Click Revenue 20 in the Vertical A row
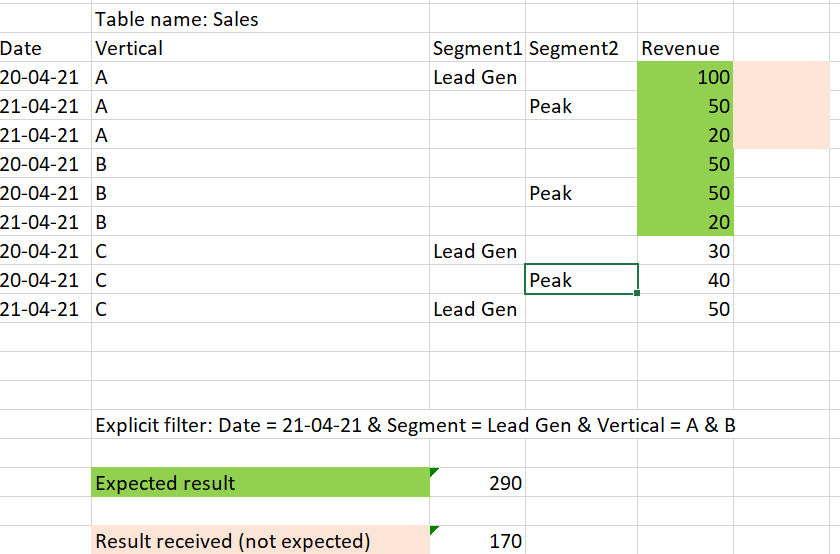 click(x=685, y=134)
